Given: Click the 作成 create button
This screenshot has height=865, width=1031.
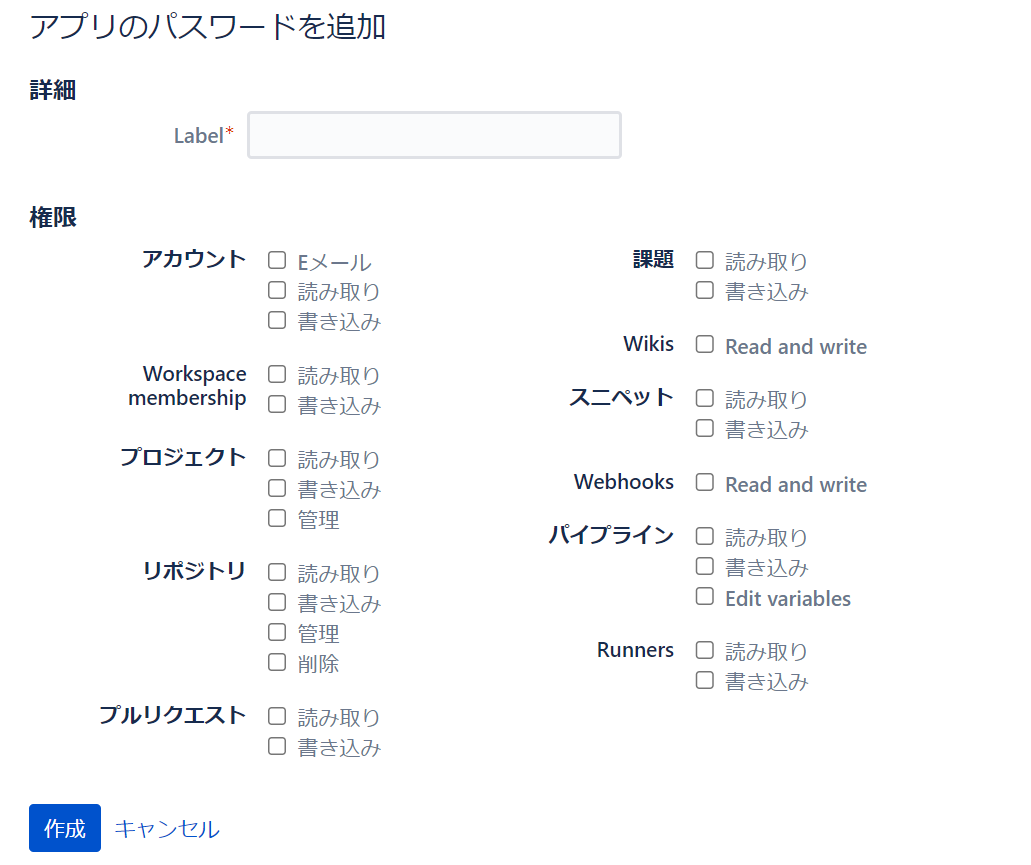Looking at the screenshot, I should (x=65, y=828).
